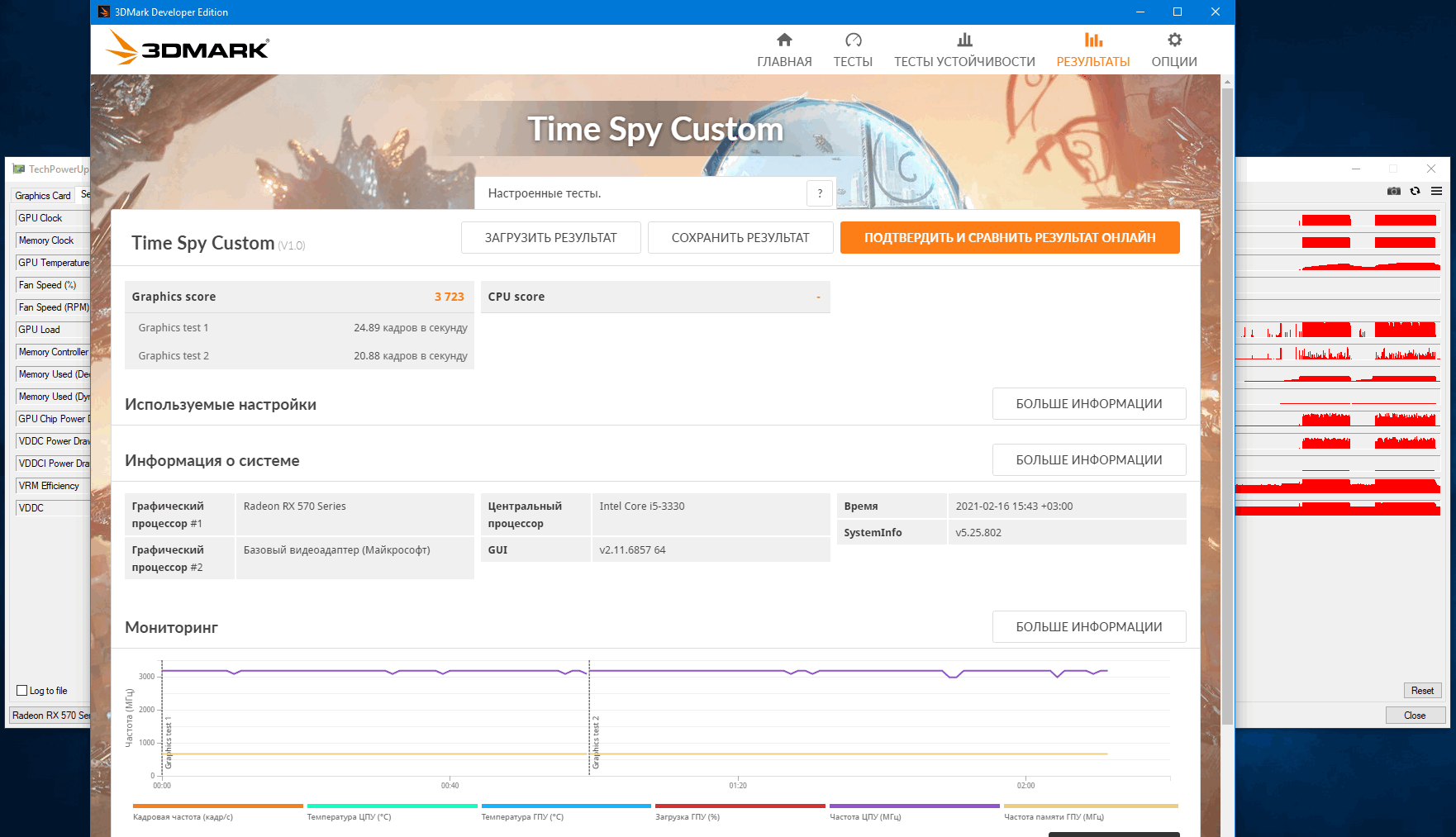Minimize the 3DMark window

[x=1140, y=12]
